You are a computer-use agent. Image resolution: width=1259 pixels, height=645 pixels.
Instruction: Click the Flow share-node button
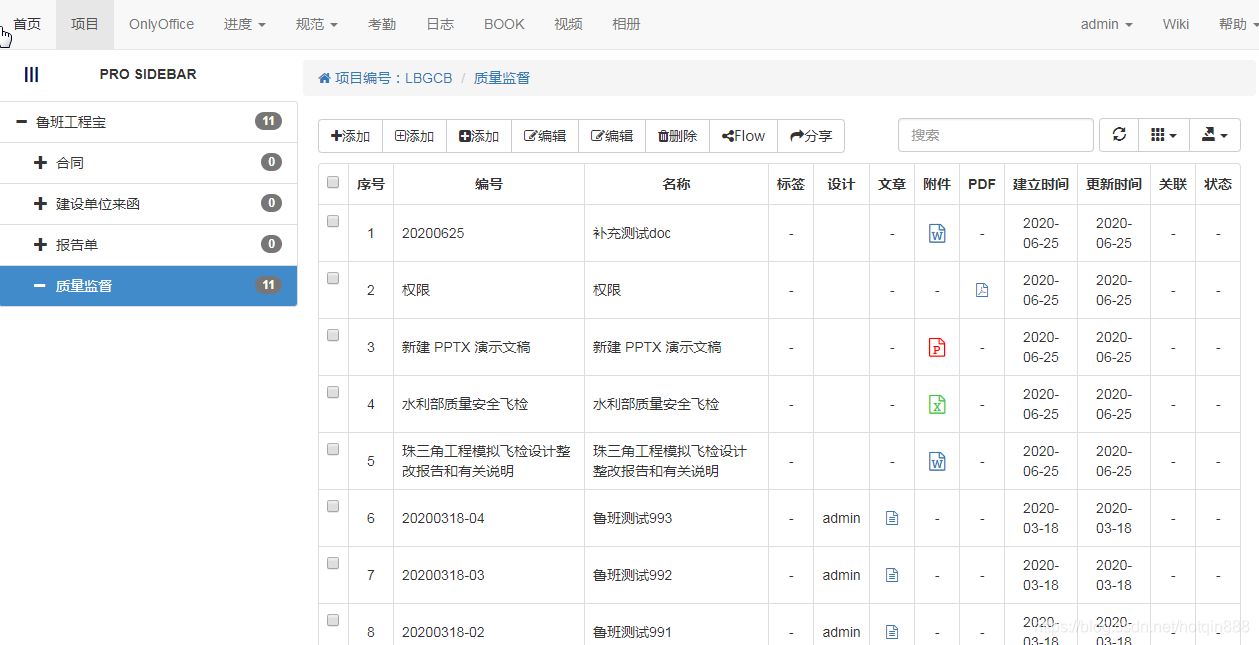pos(743,136)
